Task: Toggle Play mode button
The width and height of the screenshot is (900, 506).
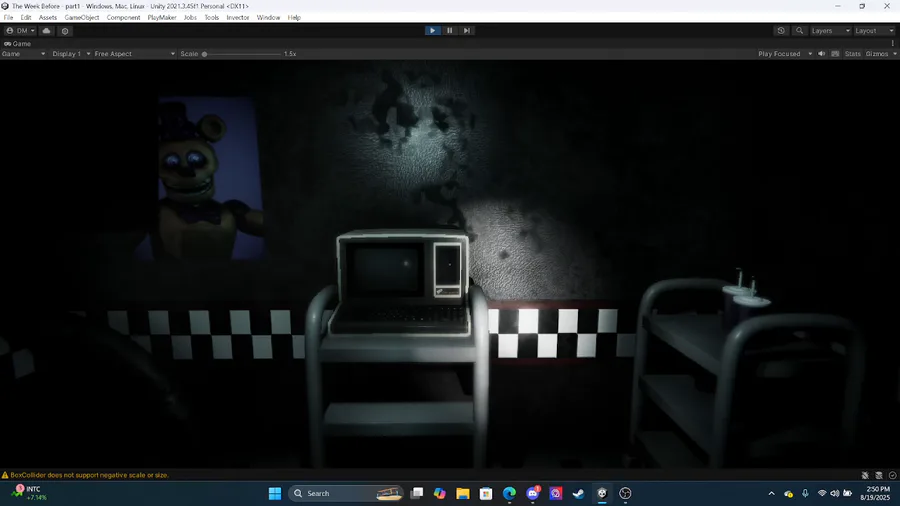Action: [x=432, y=30]
